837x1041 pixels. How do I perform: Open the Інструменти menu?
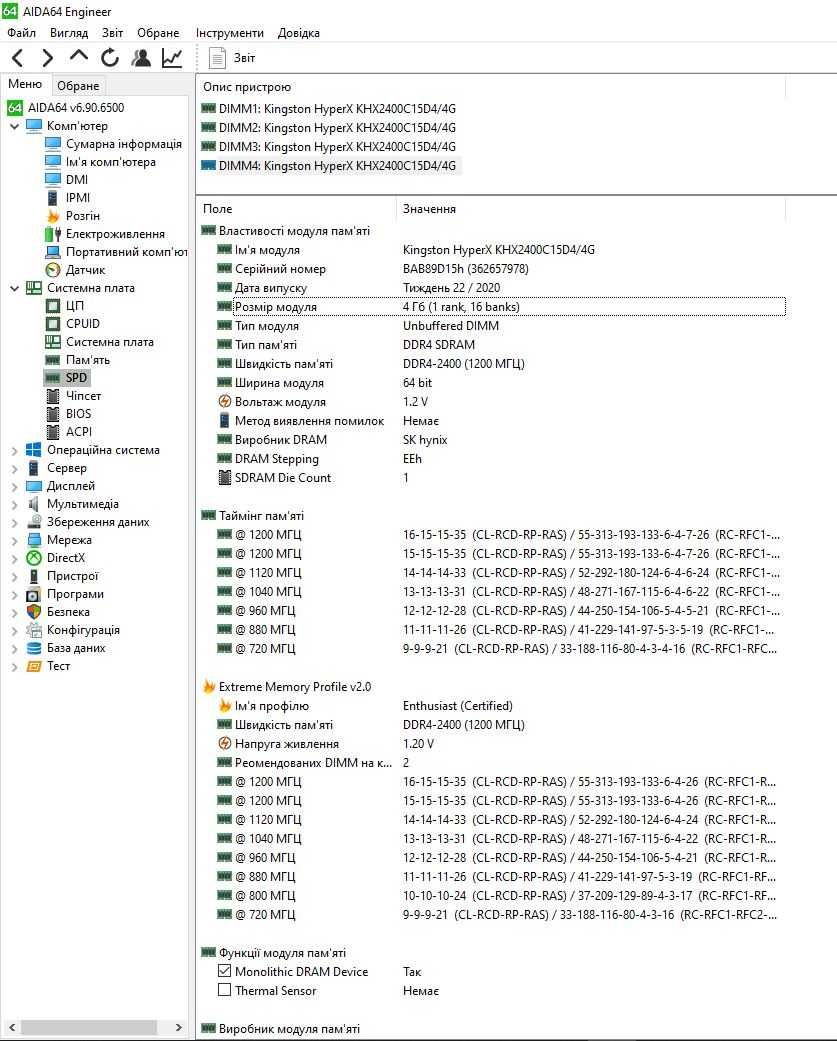(x=229, y=33)
